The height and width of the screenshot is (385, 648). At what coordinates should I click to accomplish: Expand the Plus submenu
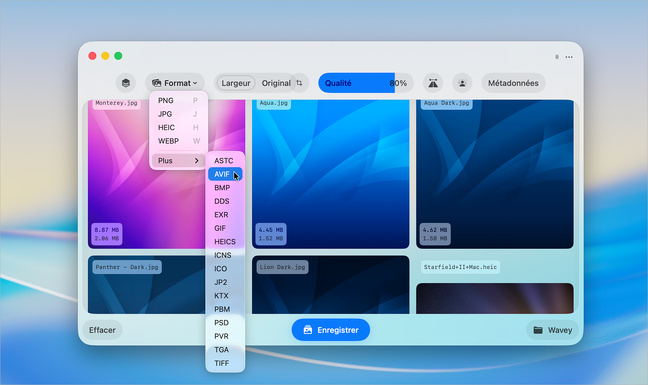178,161
